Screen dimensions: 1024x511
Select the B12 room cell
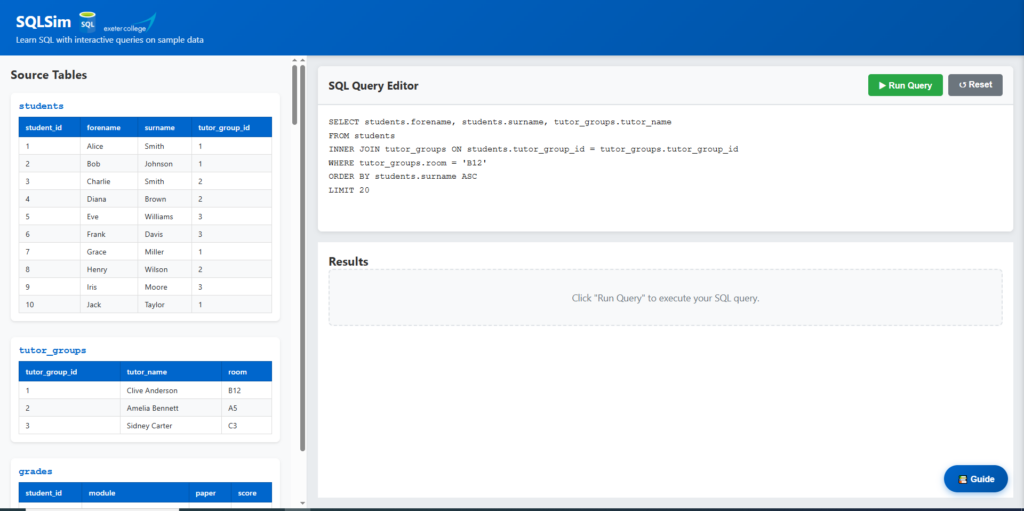click(x=247, y=391)
